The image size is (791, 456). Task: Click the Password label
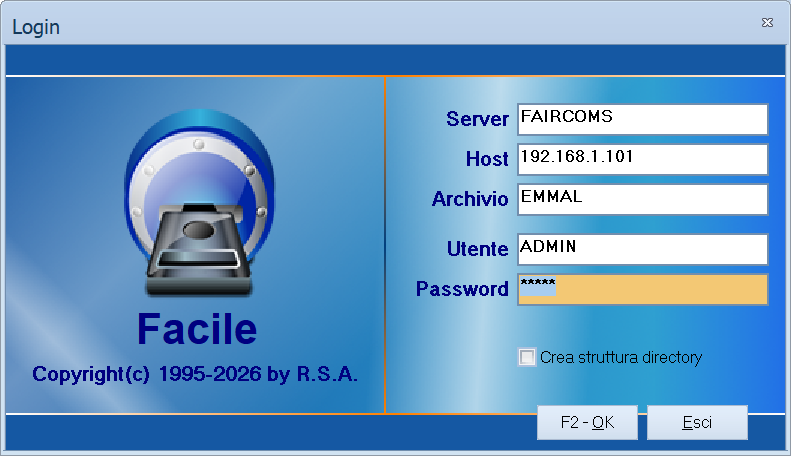coord(462,289)
